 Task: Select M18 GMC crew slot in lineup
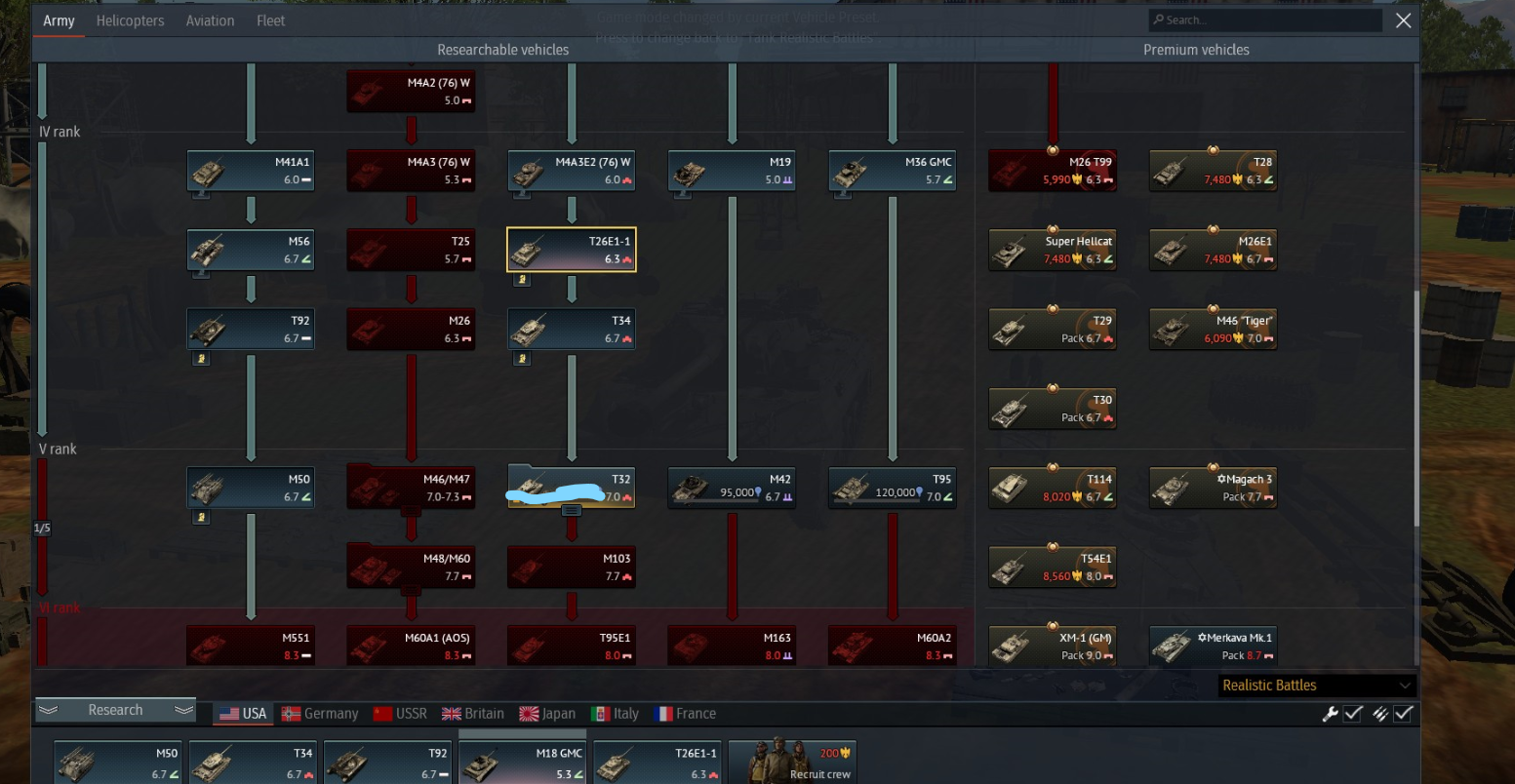[x=522, y=763]
